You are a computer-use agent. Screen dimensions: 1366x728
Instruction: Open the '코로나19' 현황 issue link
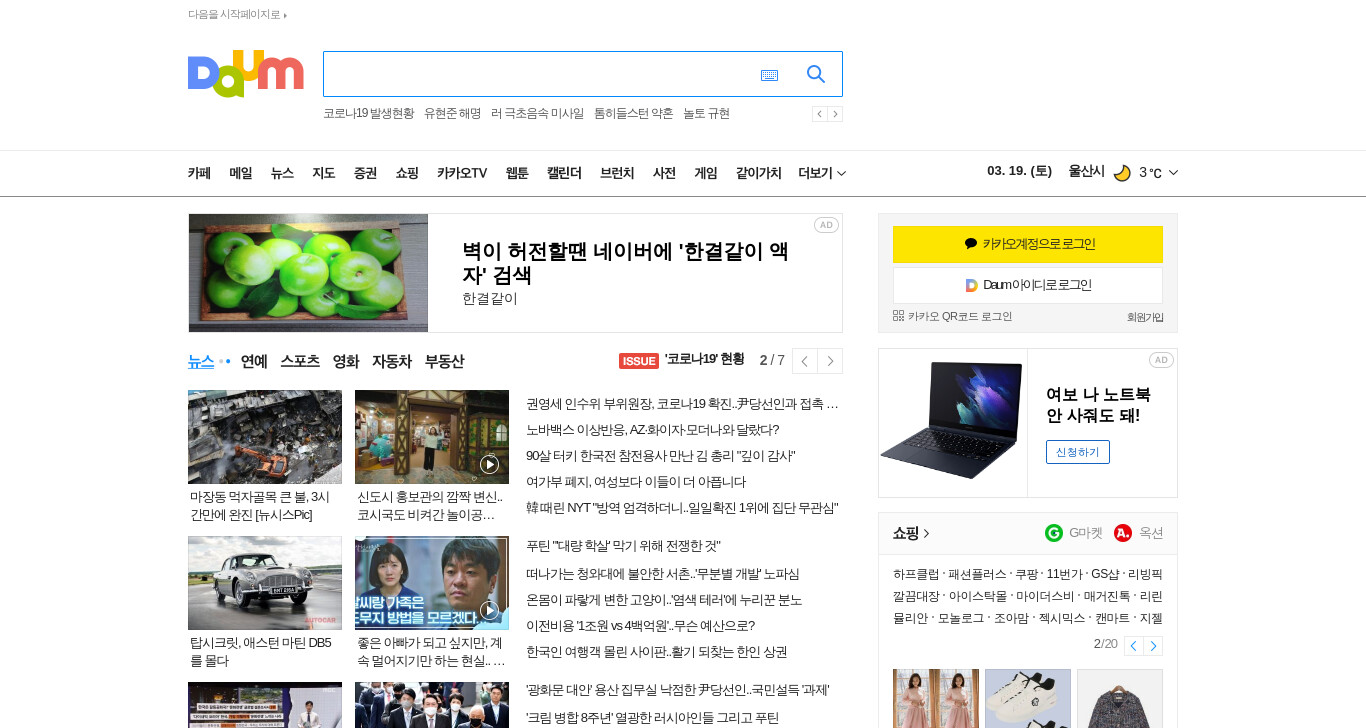point(705,360)
